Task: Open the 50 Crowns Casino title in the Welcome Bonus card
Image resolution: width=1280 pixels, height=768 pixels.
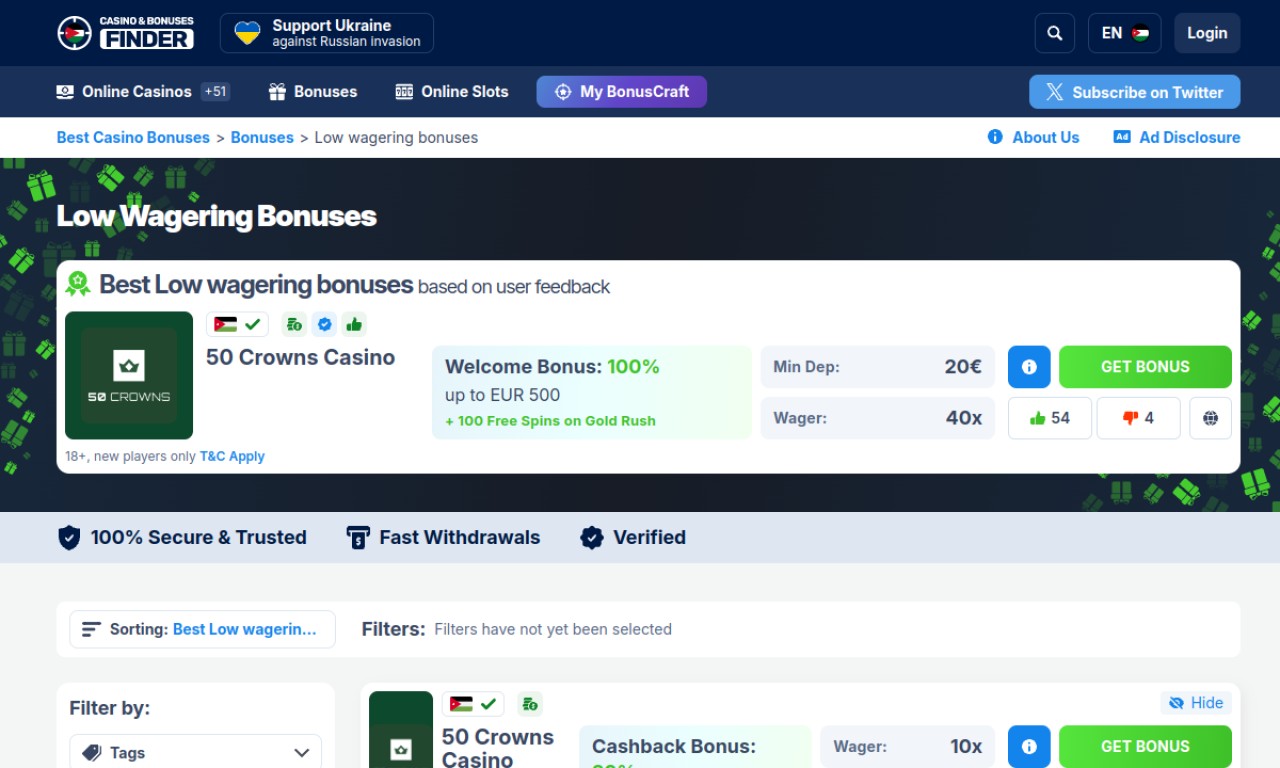Action: tap(300, 358)
